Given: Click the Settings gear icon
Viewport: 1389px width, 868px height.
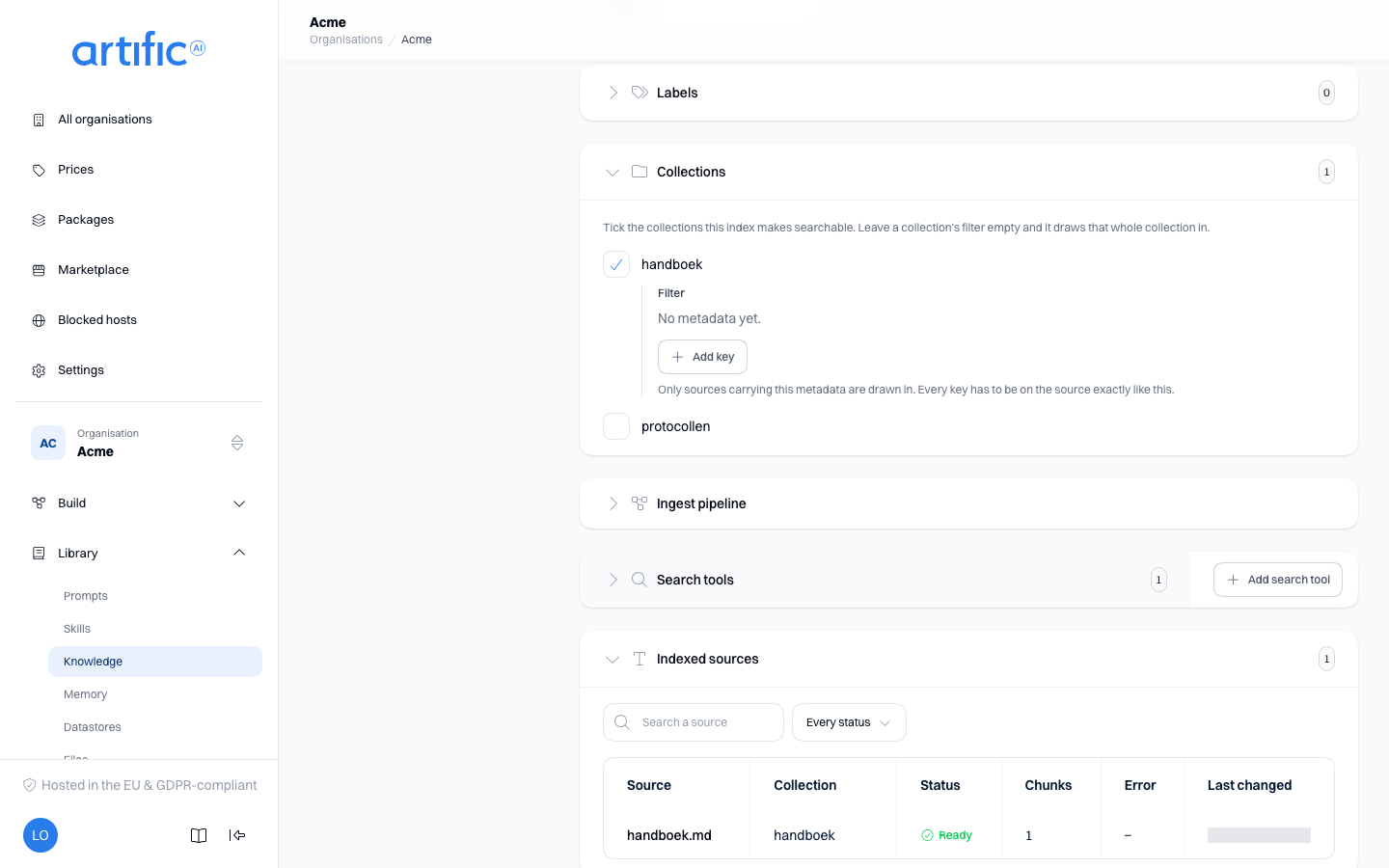Looking at the screenshot, I should click(39, 370).
